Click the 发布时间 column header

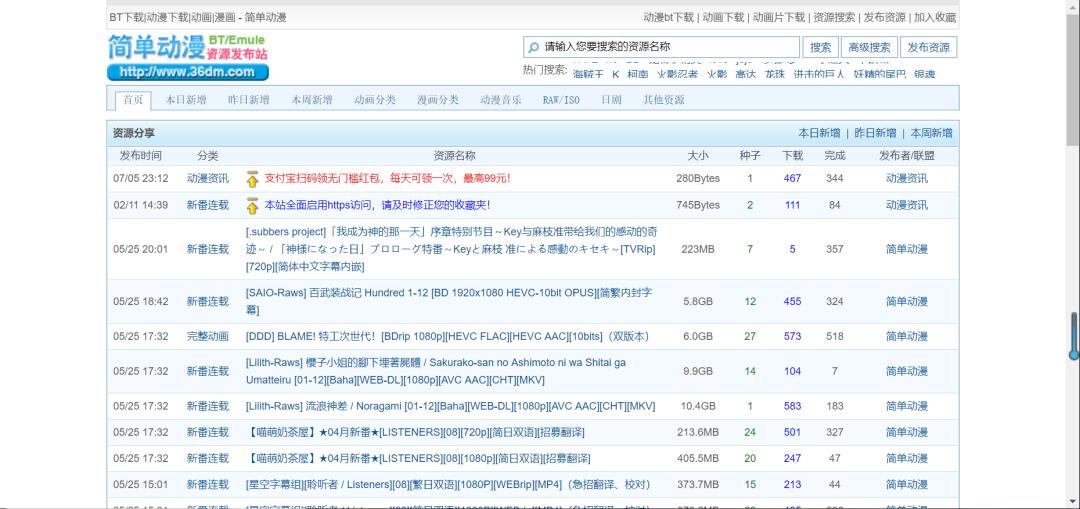click(x=141, y=156)
